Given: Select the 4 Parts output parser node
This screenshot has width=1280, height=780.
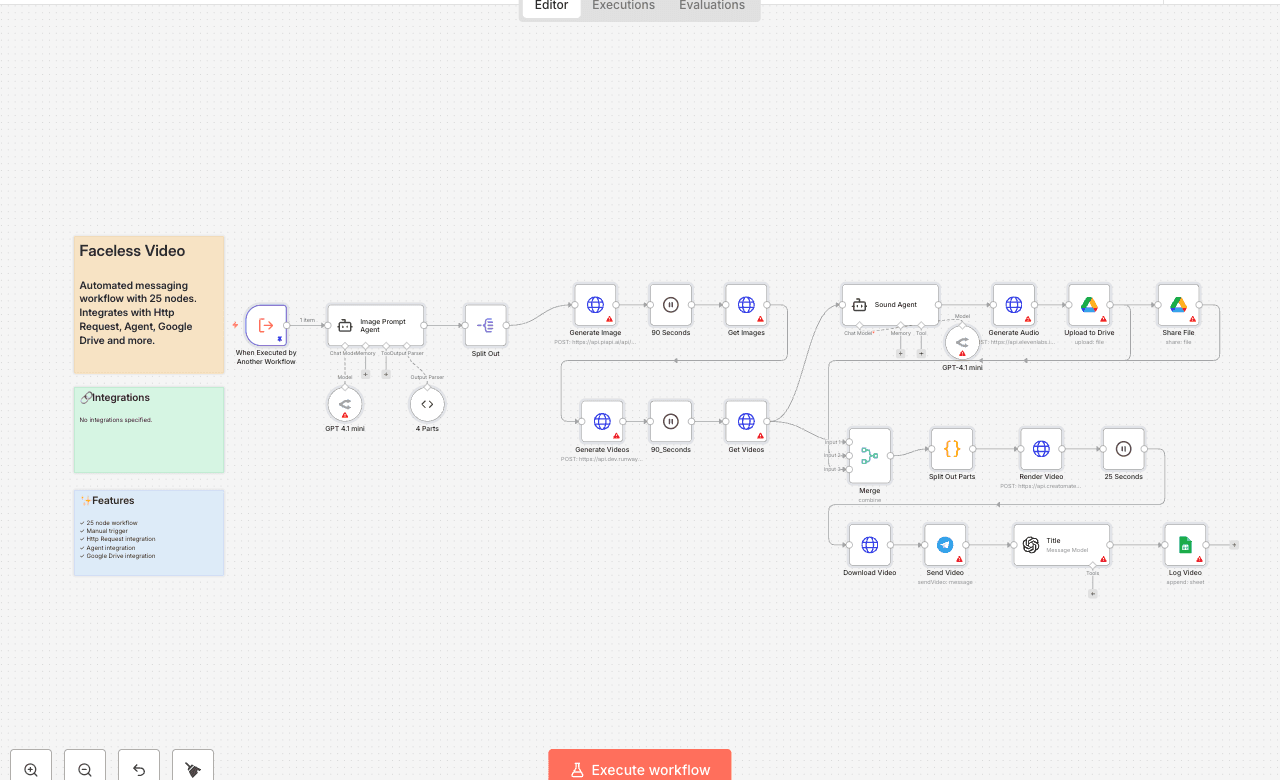Looking at the screenshot, I should (427, 405).
